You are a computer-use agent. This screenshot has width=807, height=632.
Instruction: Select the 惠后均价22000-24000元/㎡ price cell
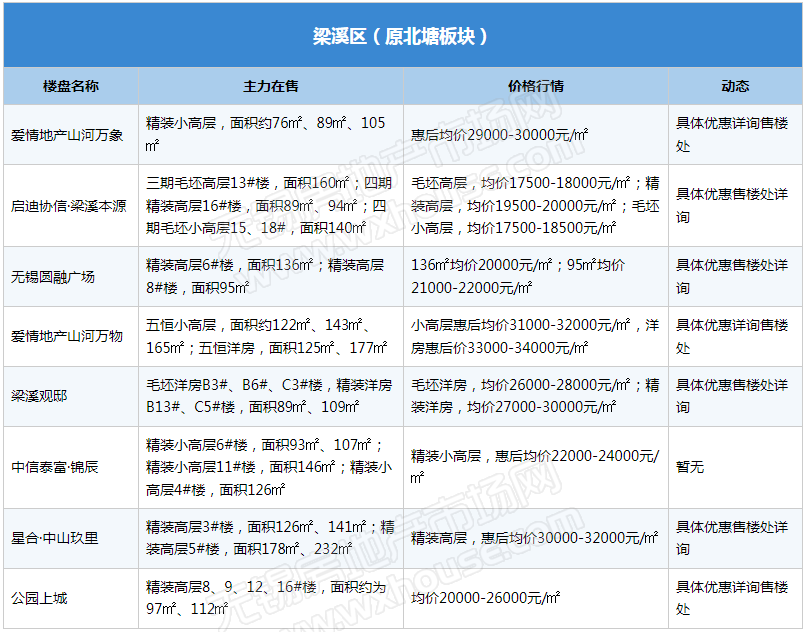click(534, 466)
